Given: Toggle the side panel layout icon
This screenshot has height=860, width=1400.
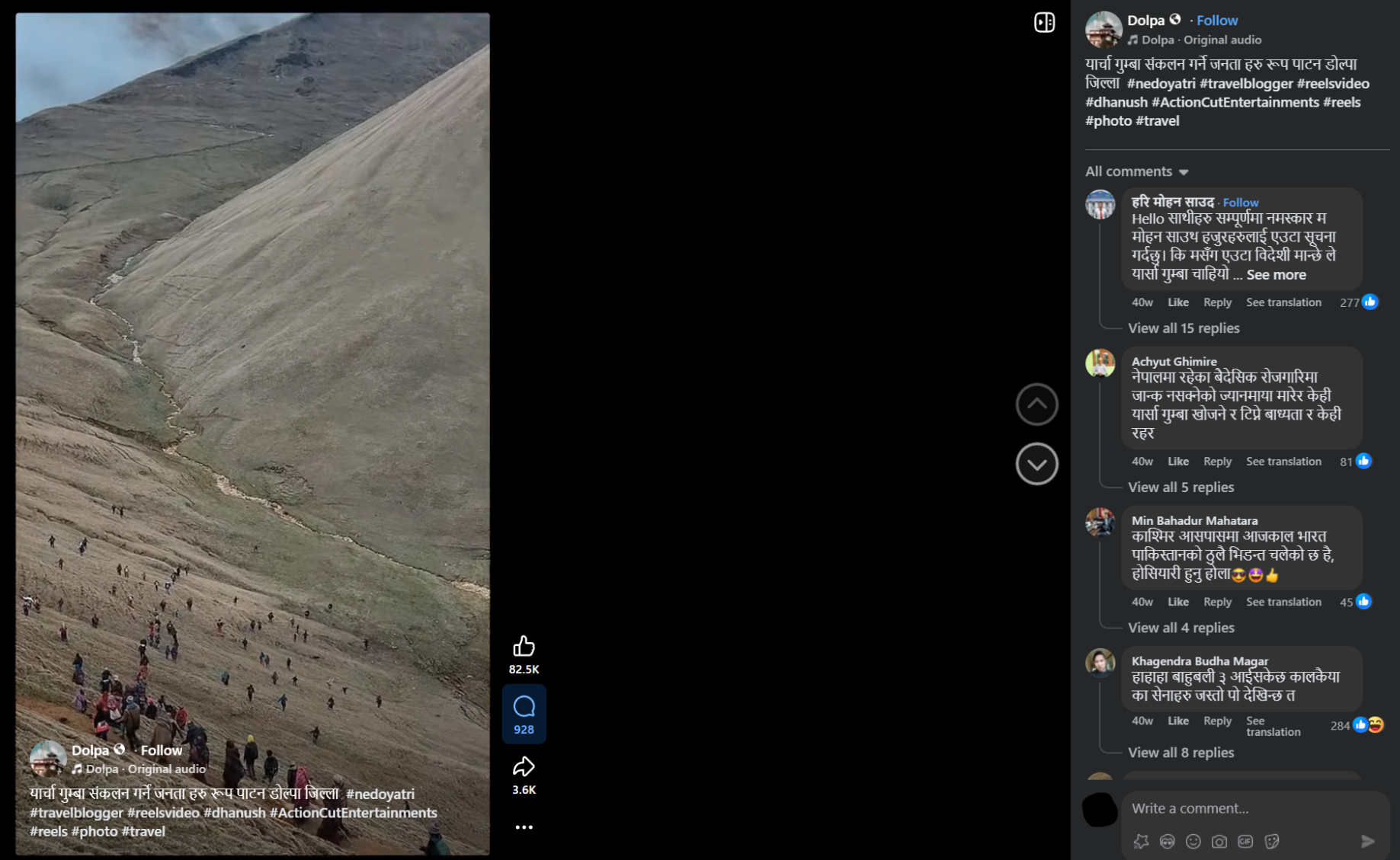Looking at the screenshot, I should (1044, 22).
